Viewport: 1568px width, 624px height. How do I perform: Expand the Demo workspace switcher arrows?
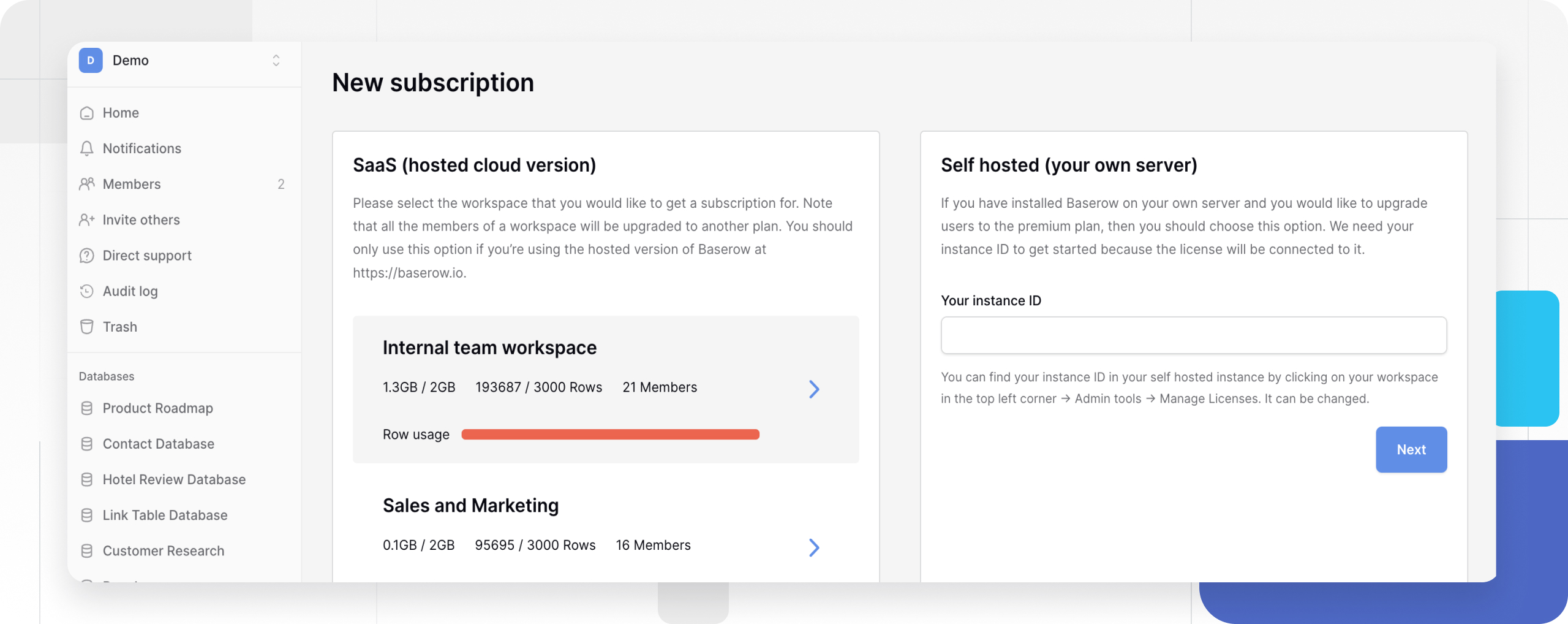[x=276, y=60]
